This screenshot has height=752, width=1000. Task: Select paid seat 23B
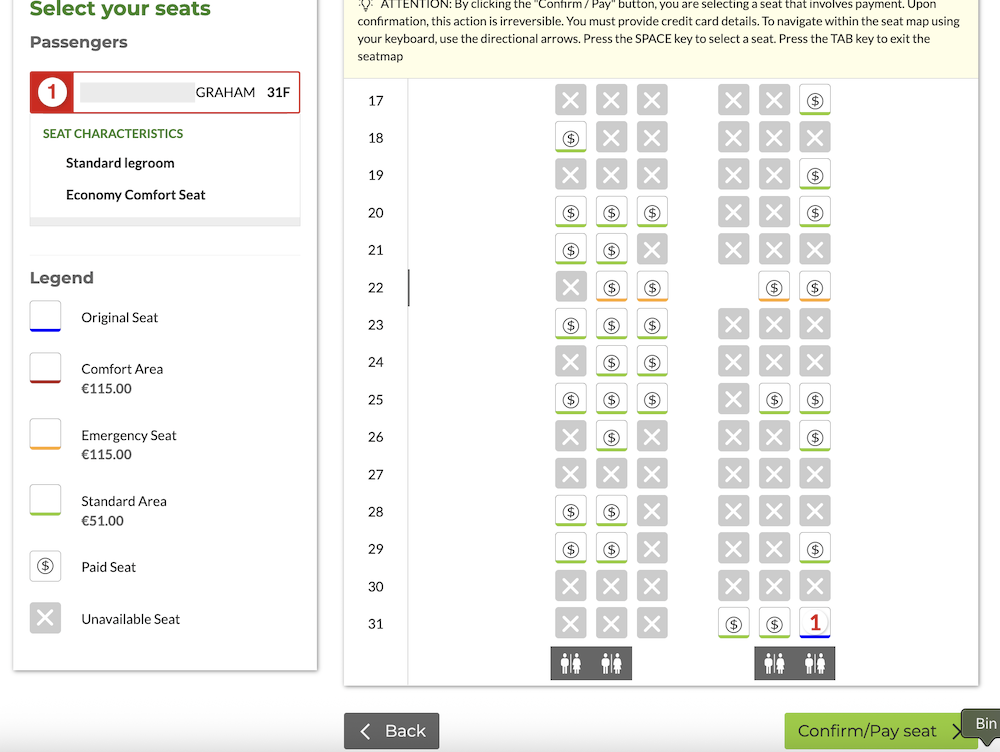pos(612,325)
